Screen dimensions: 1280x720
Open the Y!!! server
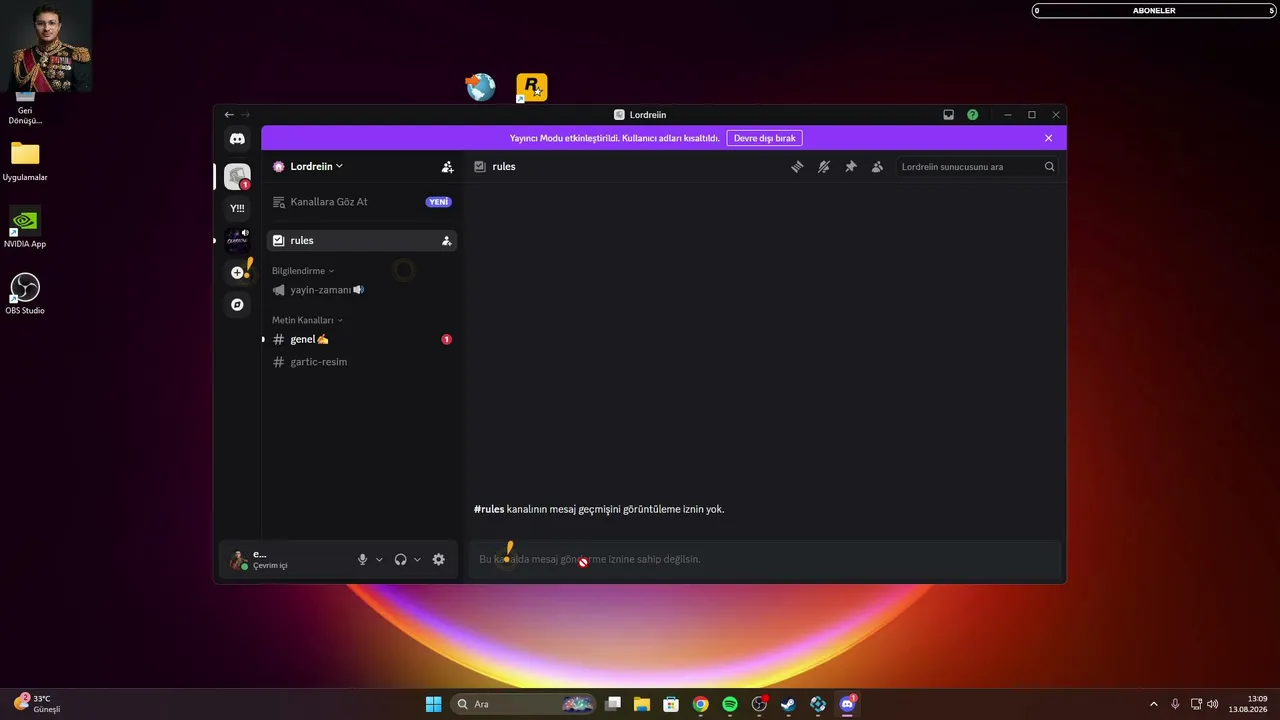[x=237, y=208]
